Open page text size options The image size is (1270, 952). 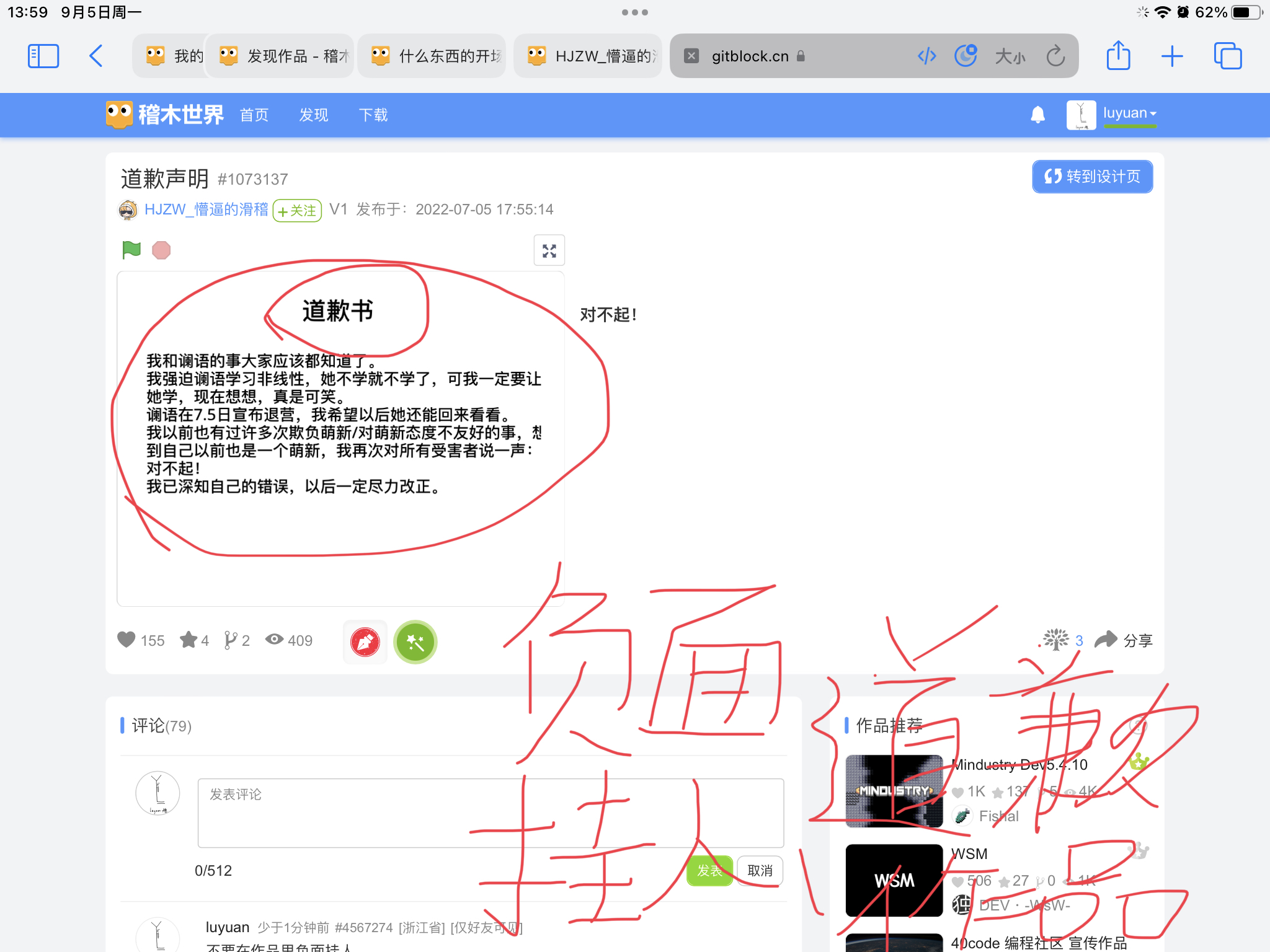click(1010, 57)
